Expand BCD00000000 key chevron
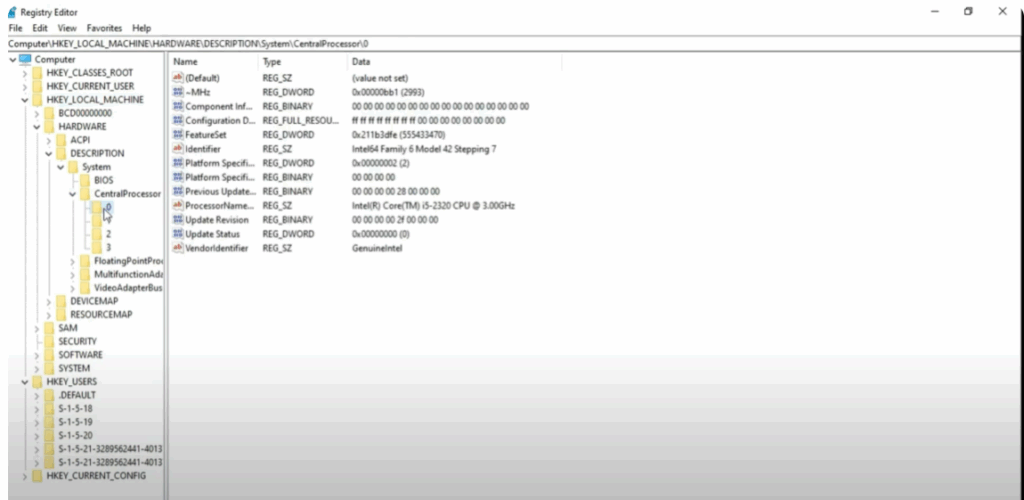Image resolution: width=1024 pixels, height=500 pixels. click(x=37, y=114)
